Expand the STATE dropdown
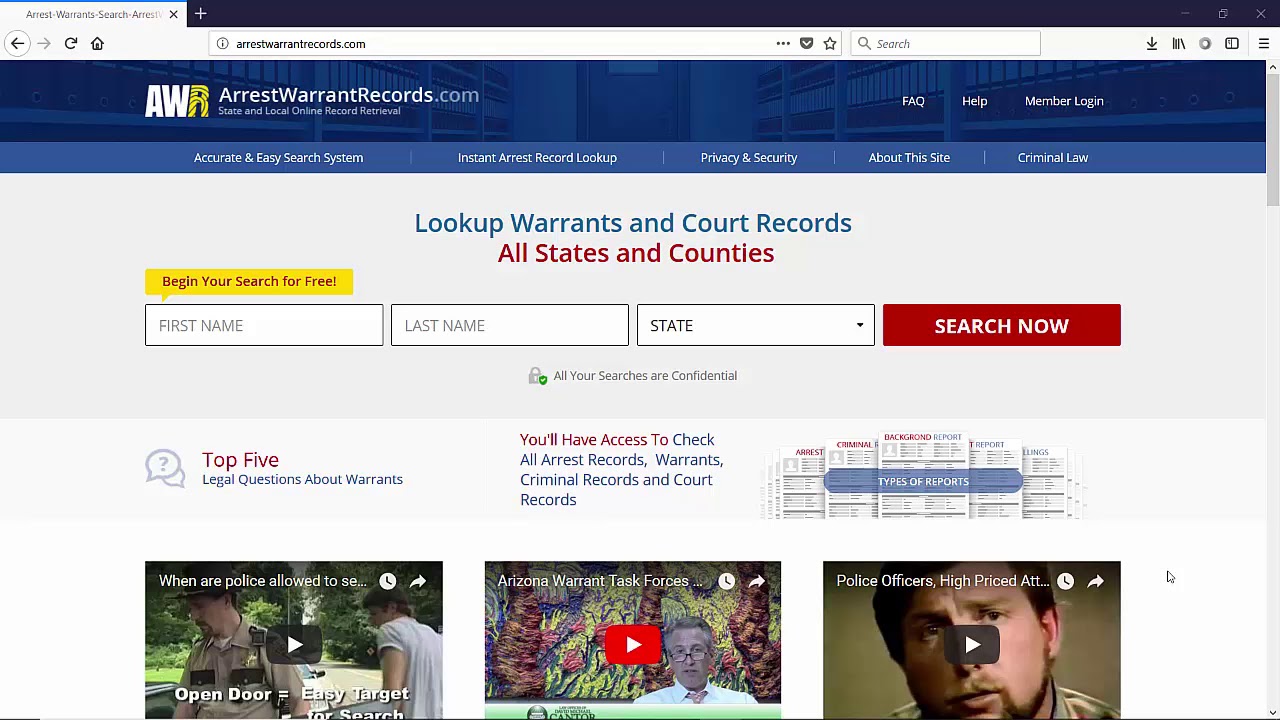The width and height of the screenshot is (1280, 720). (x=756, y=325)
